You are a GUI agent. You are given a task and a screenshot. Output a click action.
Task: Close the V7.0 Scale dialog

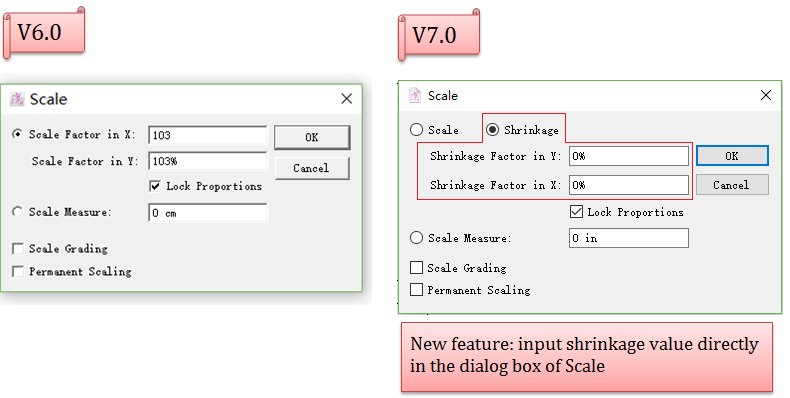(766, 95)
